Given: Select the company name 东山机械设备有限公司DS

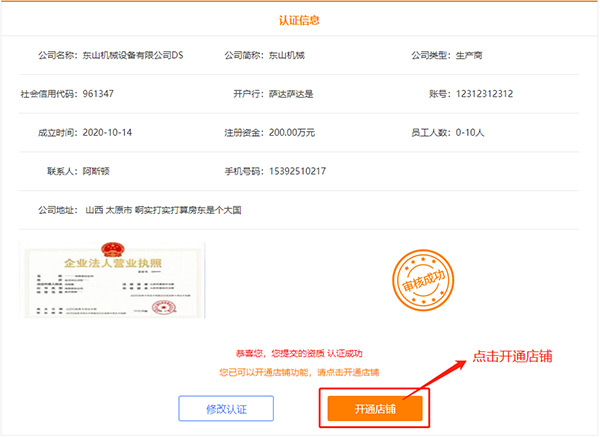Looking at the screenshot, I should pos(137,55).
